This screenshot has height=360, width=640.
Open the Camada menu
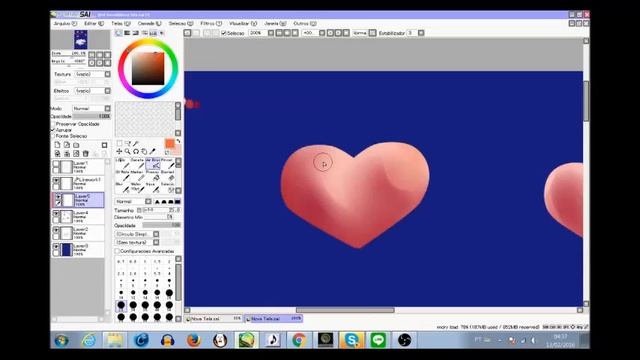[x=149, y=24]
